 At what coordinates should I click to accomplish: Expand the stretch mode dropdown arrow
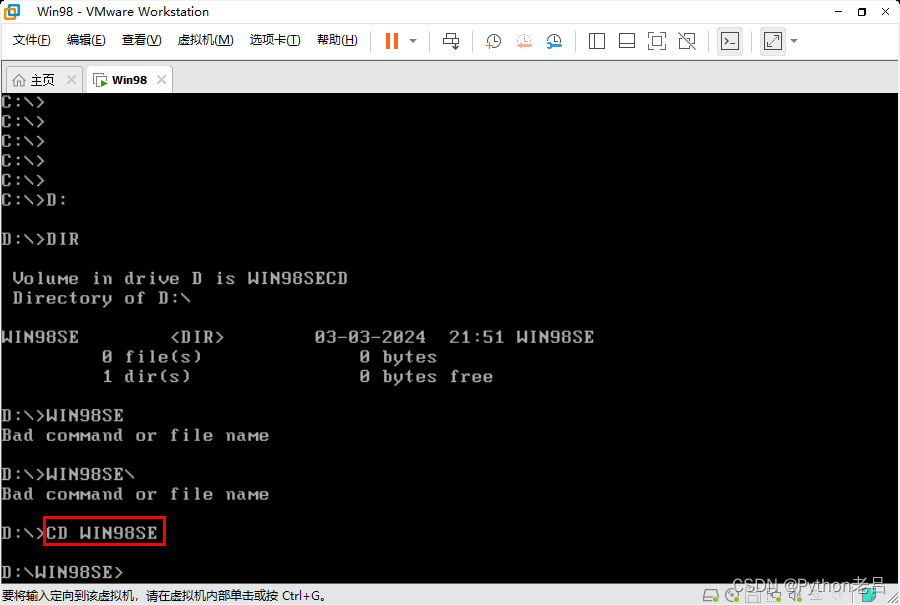(x=794, y=41)
